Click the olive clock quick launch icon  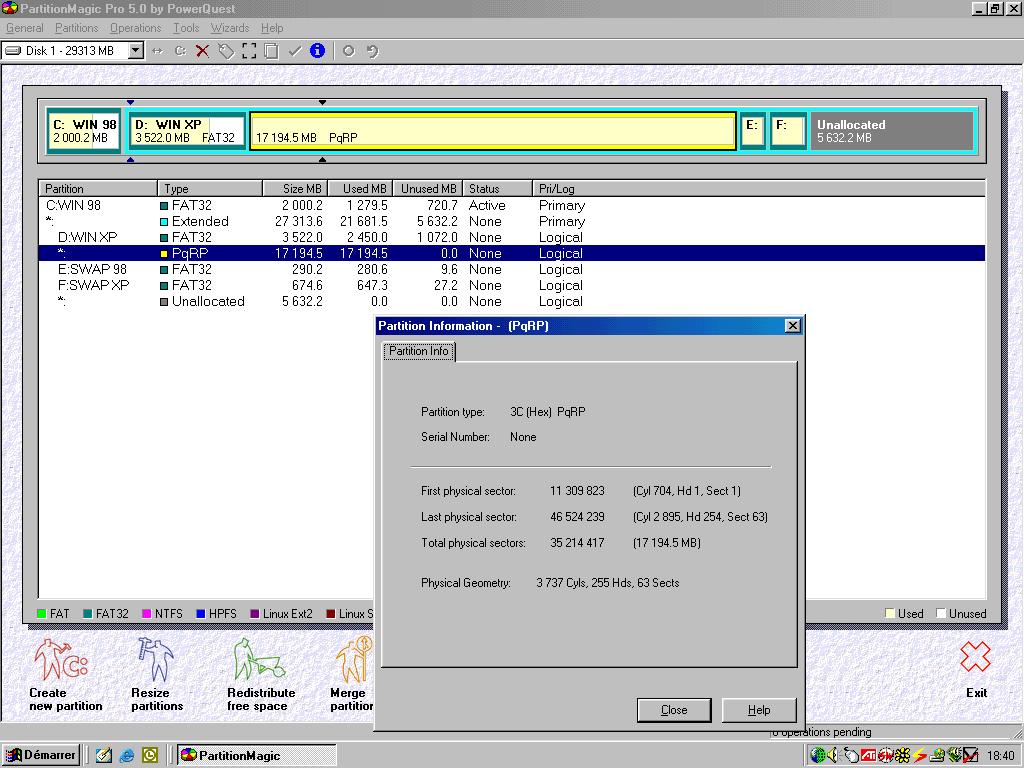(x=150, y=756)
